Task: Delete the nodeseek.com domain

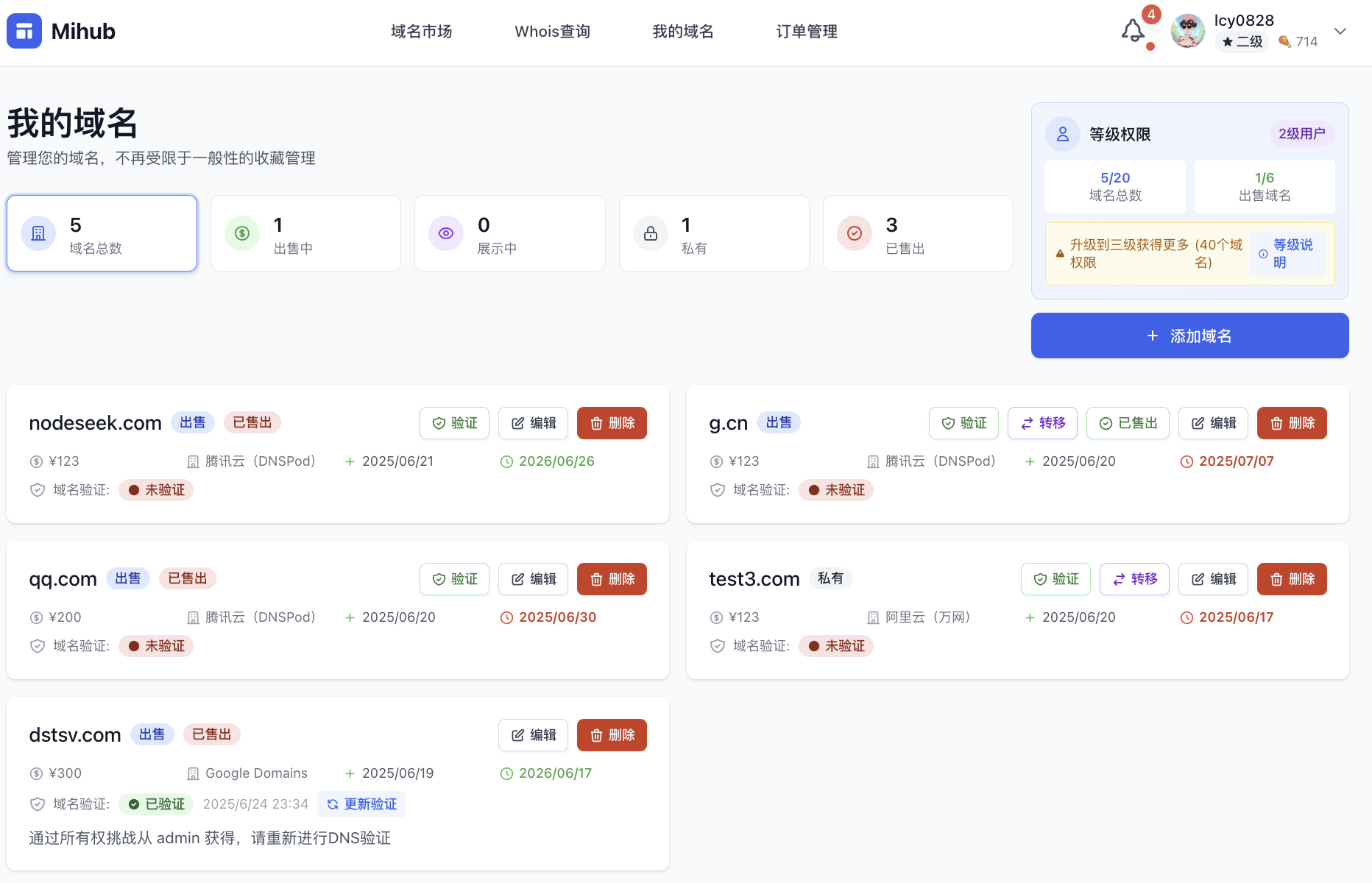Action: (x=612, y=423)
